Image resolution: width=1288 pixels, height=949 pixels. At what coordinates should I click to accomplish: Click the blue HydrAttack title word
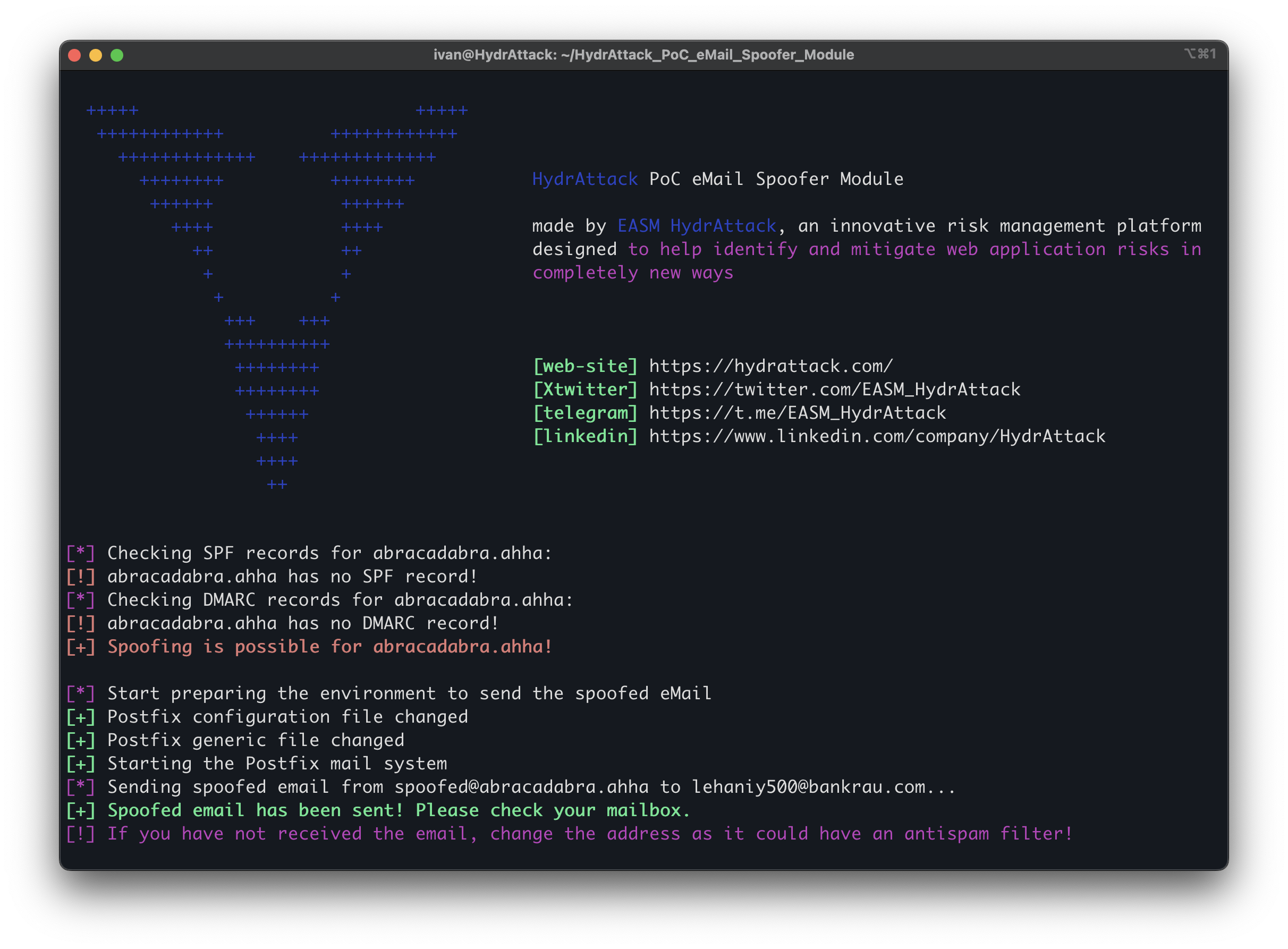click(x=585, y=179)
